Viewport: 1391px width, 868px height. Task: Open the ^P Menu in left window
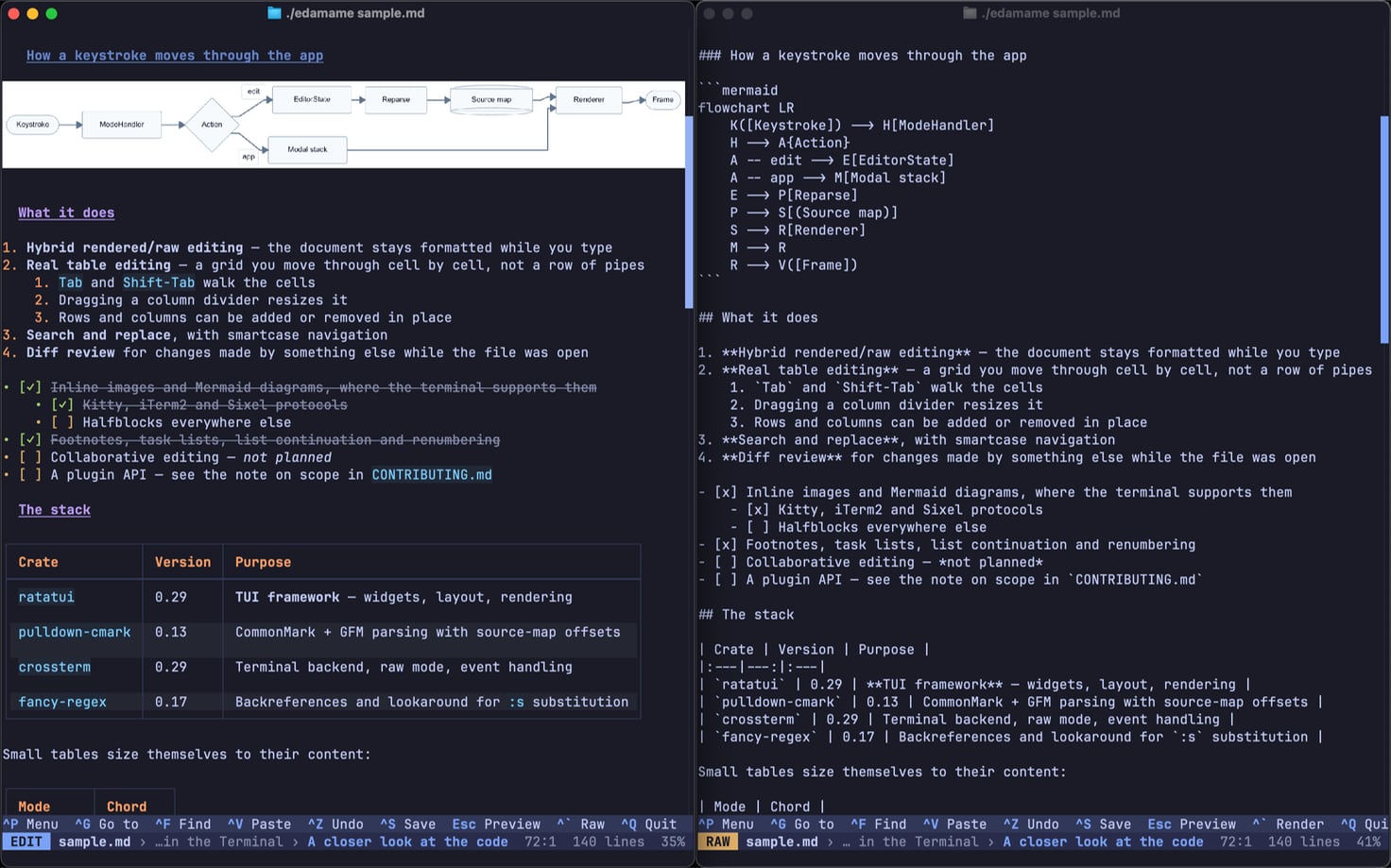(30, 825)
